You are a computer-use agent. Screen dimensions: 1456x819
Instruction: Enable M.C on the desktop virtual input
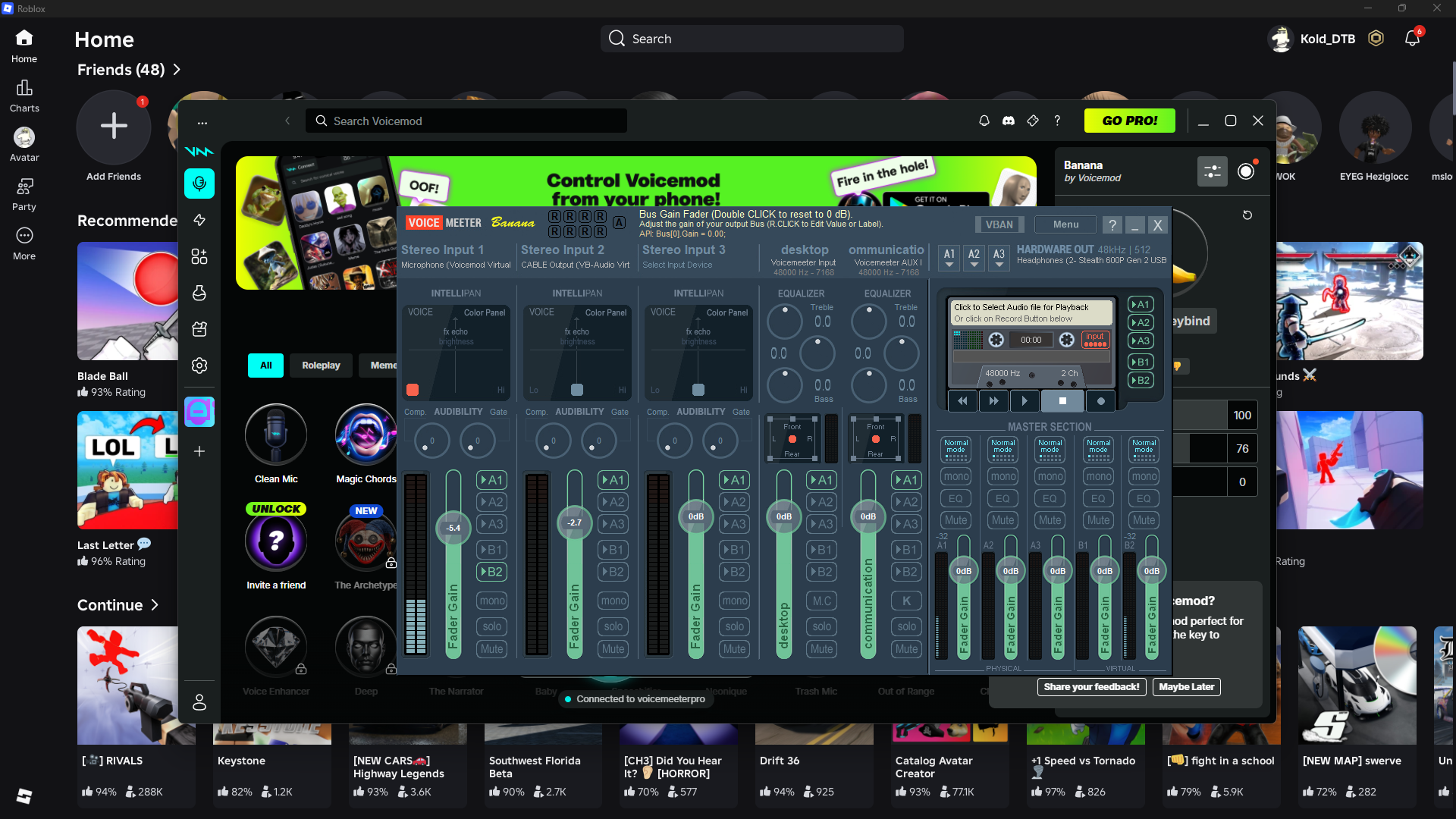[x=822, y=601]
